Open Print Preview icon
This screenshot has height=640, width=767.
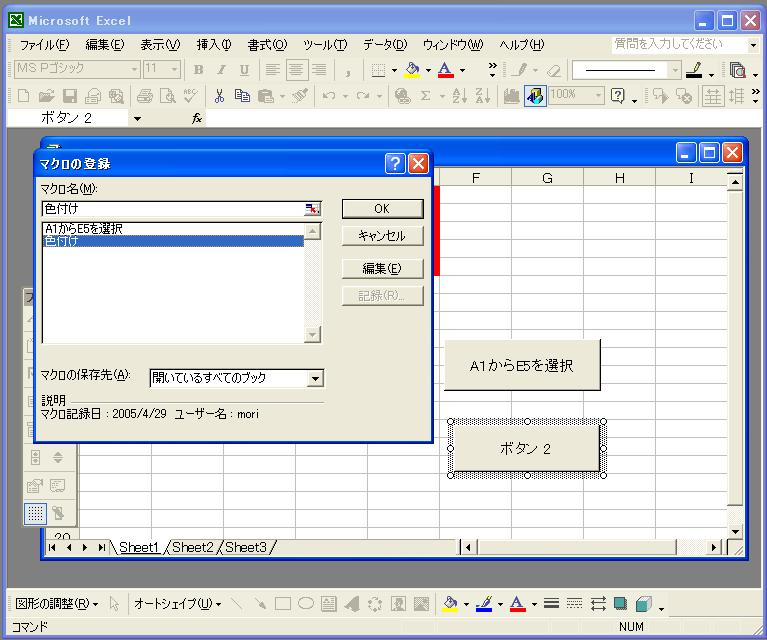click(167, 95)
